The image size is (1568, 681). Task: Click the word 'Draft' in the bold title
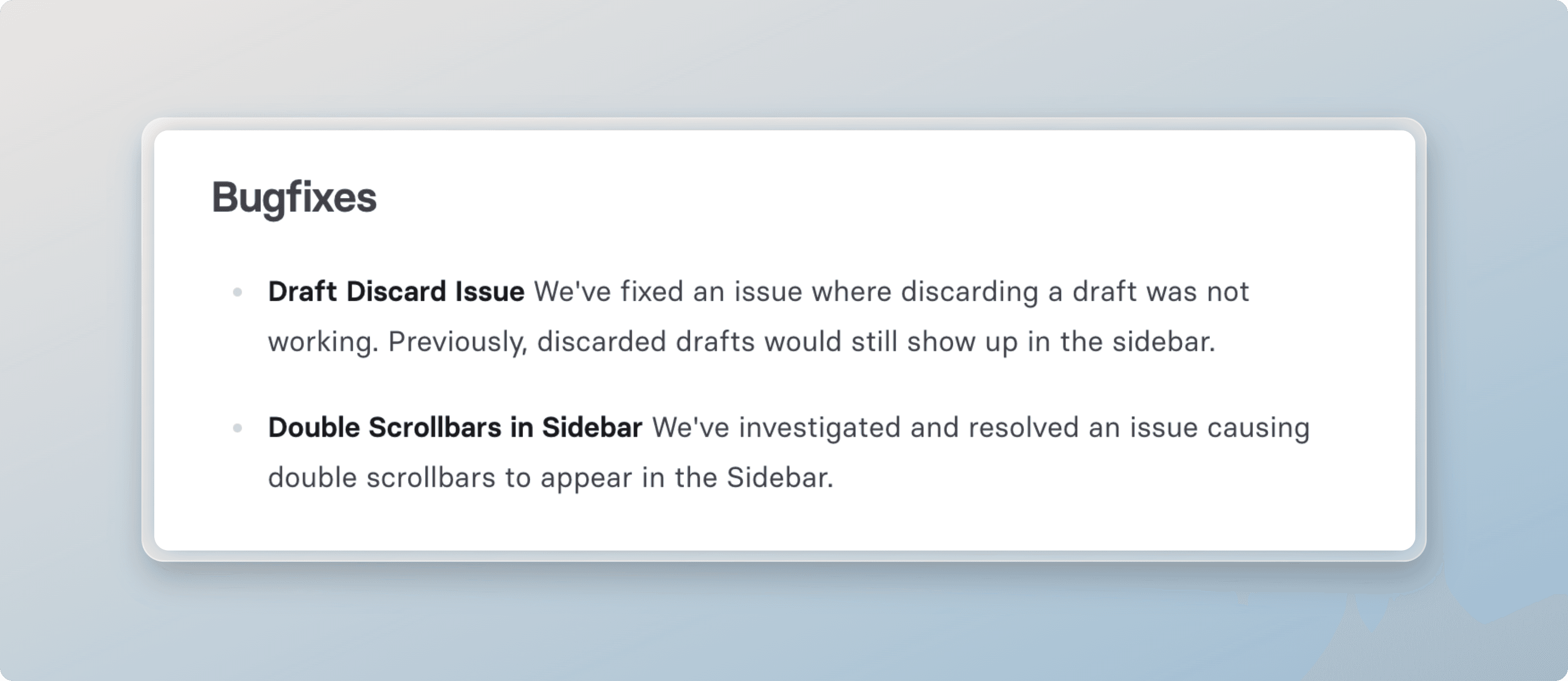pyautogui.click(x=303, y=292)
